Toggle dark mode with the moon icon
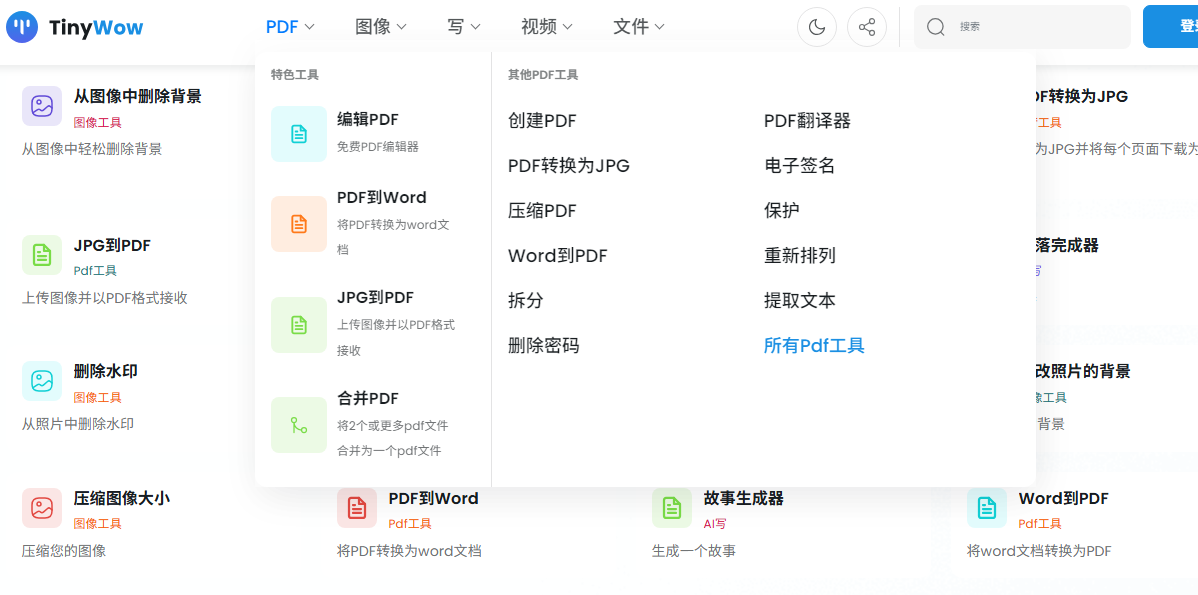Image resolution: width=1198 pixels, height=595 pixels. tap(817, 27)
